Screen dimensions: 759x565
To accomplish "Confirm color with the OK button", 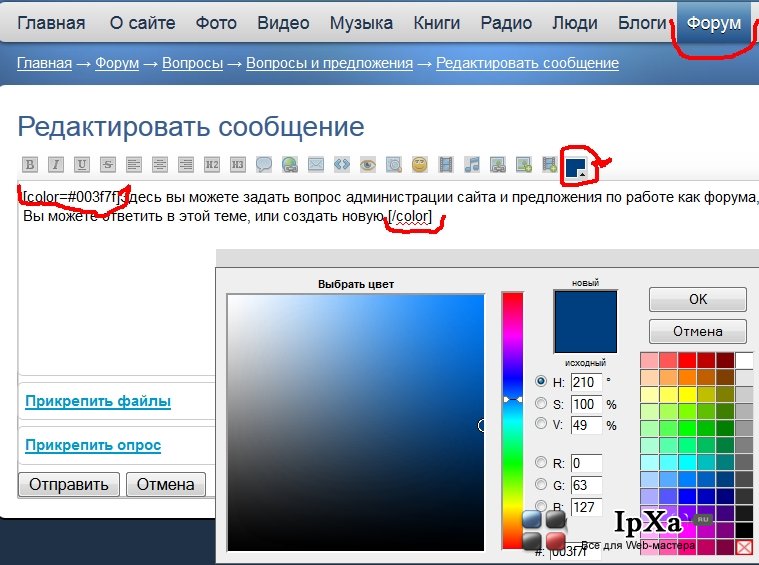I will (698, 299).
